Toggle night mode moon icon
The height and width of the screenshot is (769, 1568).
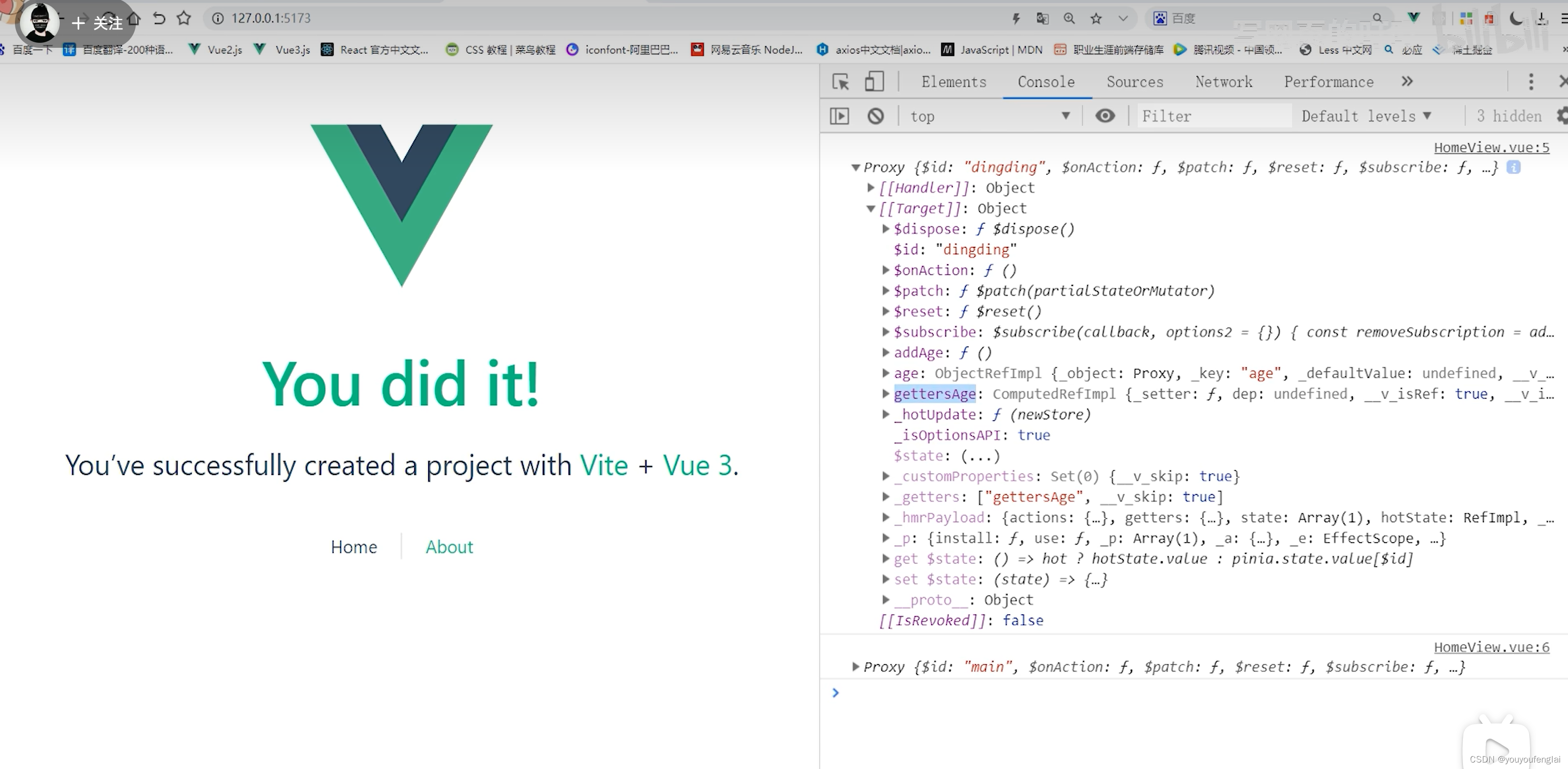[1516, 18]
